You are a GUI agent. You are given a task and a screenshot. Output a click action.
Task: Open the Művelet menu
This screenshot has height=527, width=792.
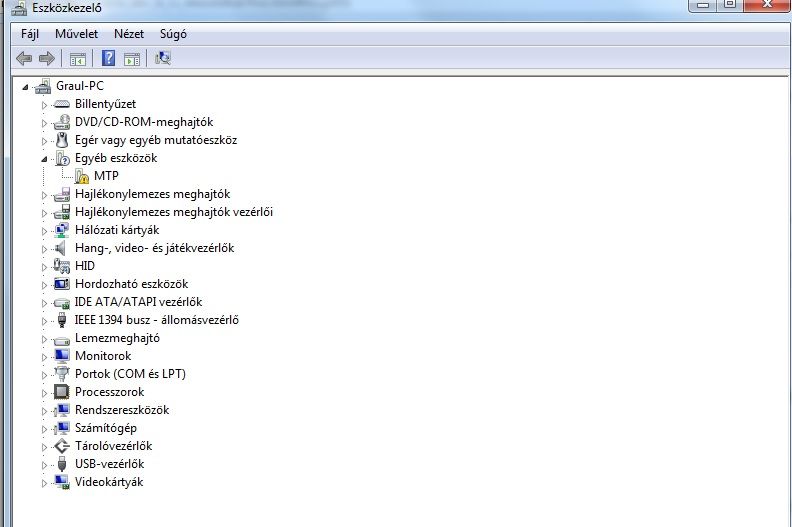[x=76, y=34]
